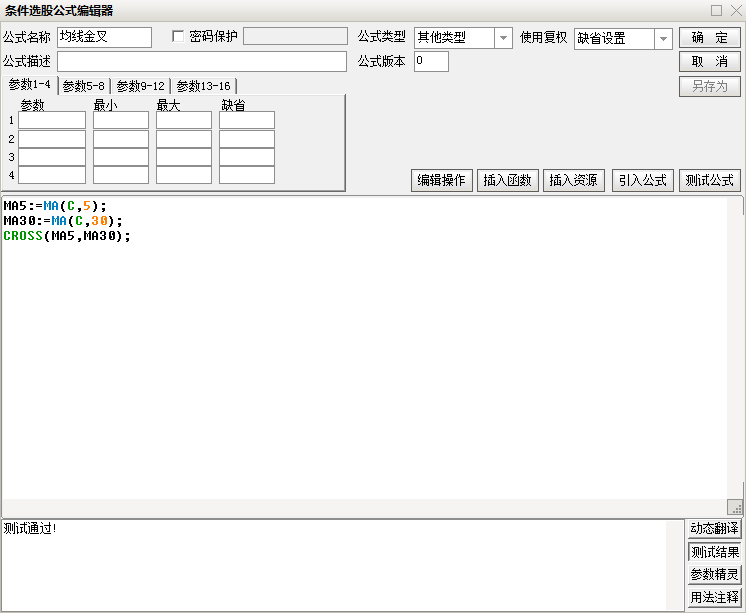Viewport: 746px width, 613px height.
Task: Open the 参数精灵 panel
Action: [714, 575]
